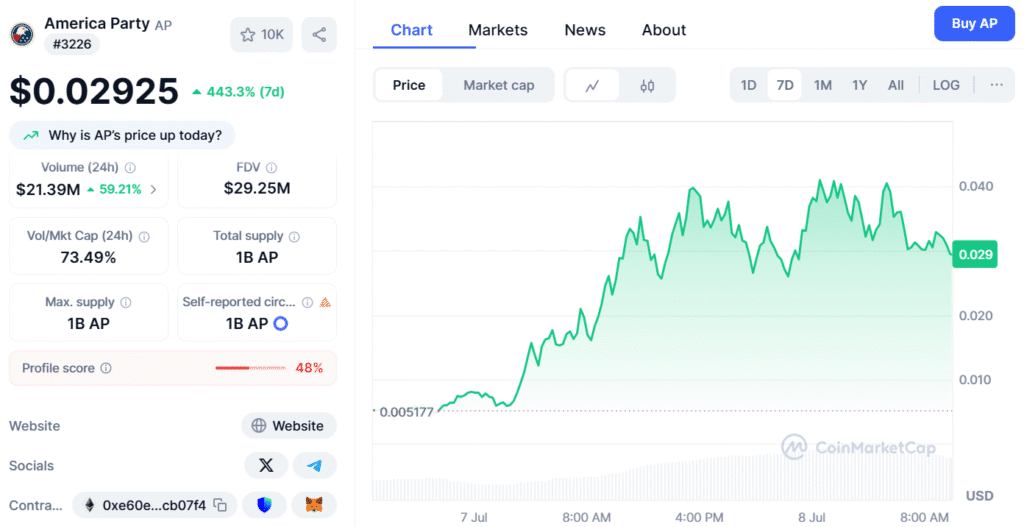
Task: Open the Telegram social link
Action: (x=315, y=465)
